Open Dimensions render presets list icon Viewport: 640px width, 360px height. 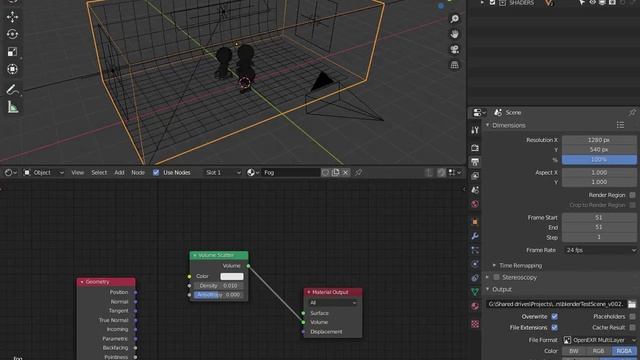(x=620, y=125)
